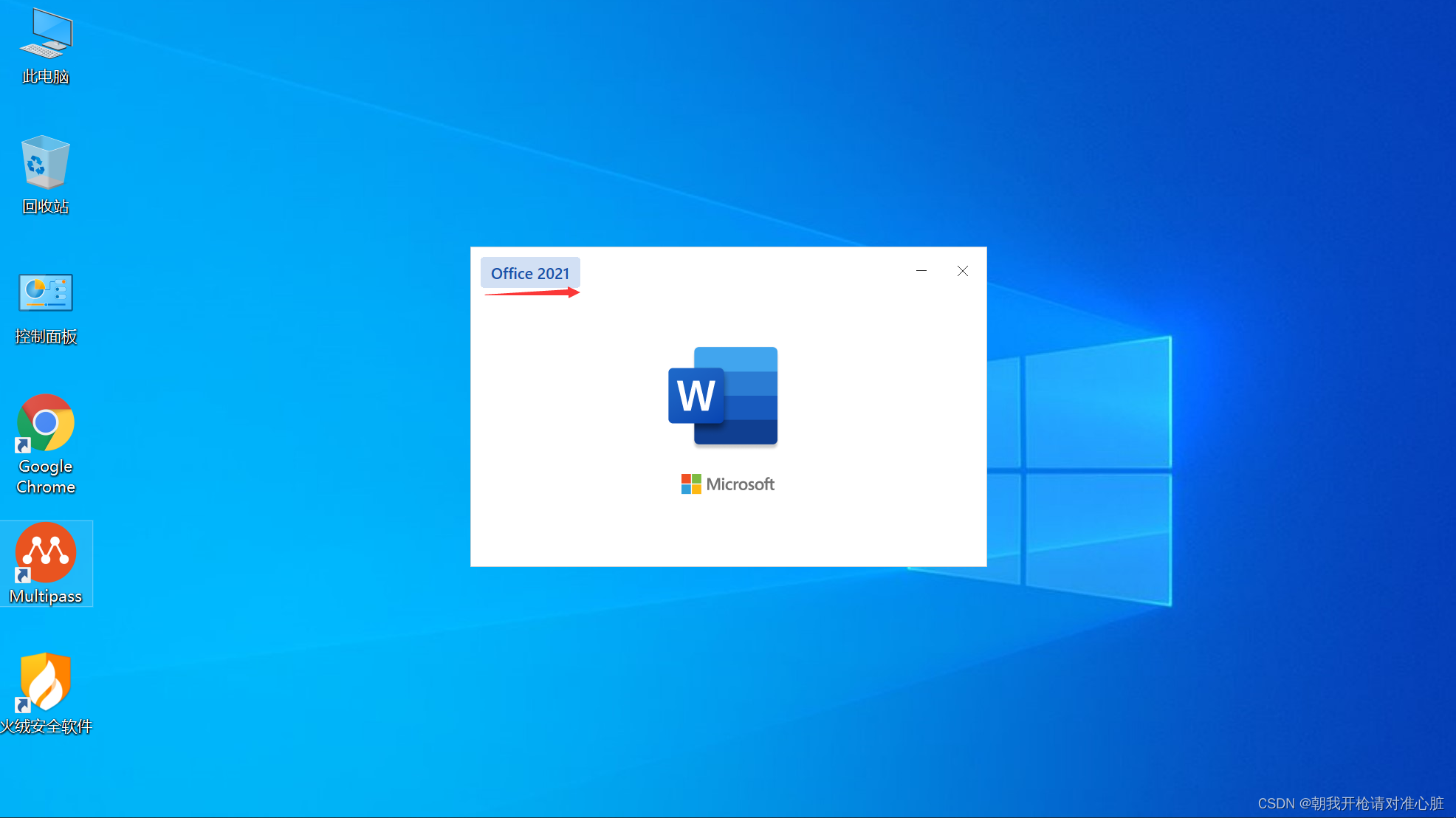Click the Multipass text label
The width and height of the screenshot is (1456, 818).
[46, 597]
